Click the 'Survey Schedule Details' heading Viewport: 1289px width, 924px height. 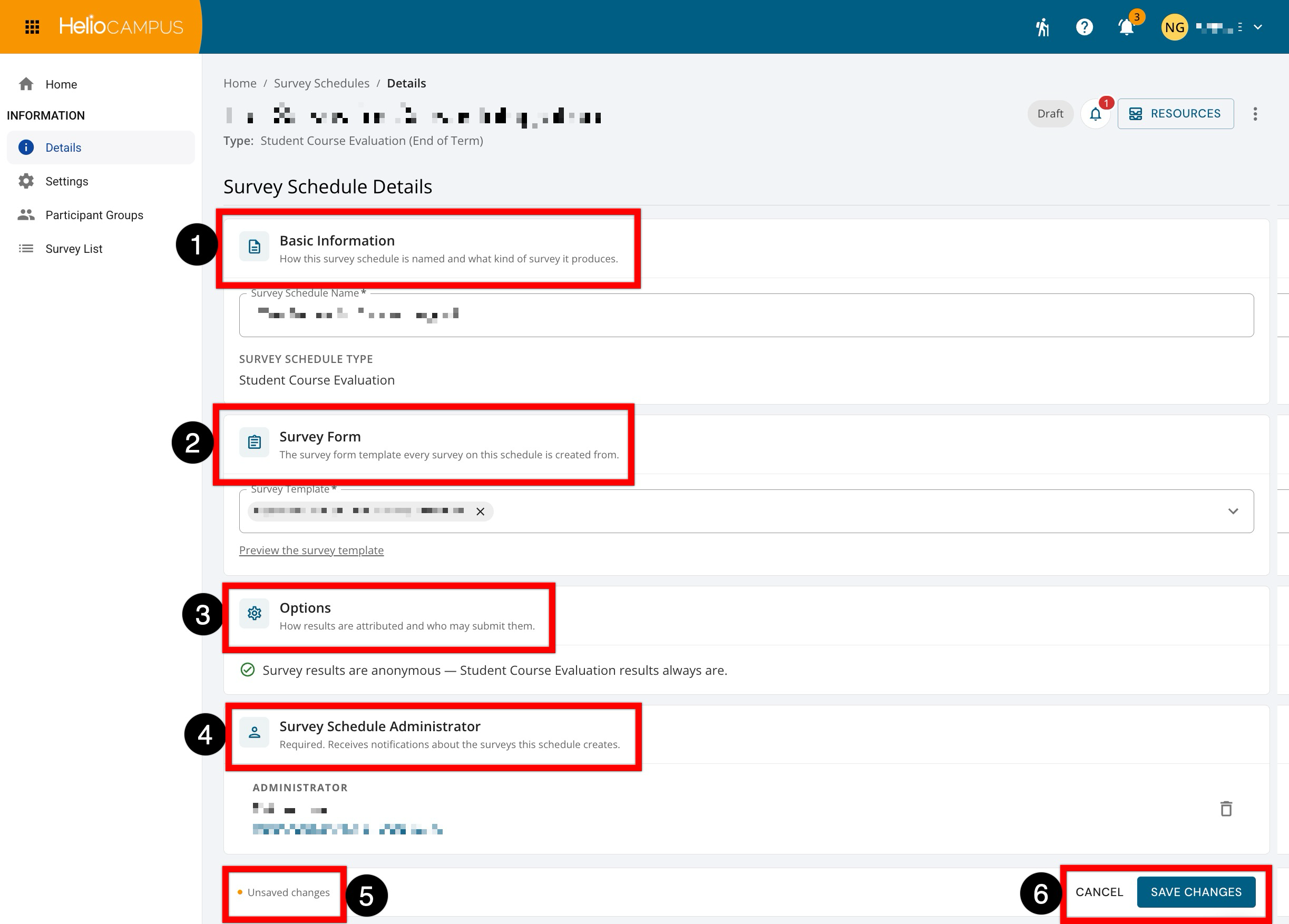[328, 186]
